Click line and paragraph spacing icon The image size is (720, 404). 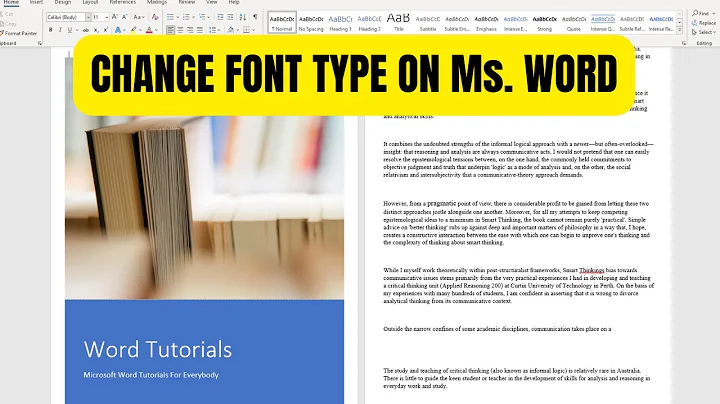click(x=212, y=30)
